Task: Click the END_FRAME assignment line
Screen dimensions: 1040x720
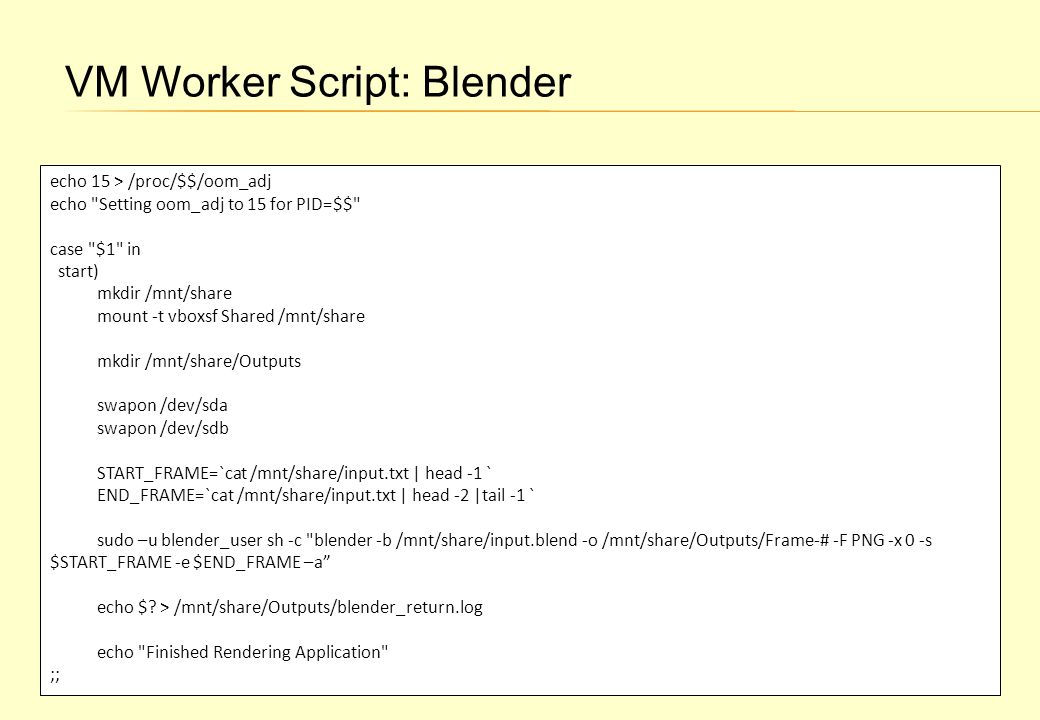Action: (316, 496)
